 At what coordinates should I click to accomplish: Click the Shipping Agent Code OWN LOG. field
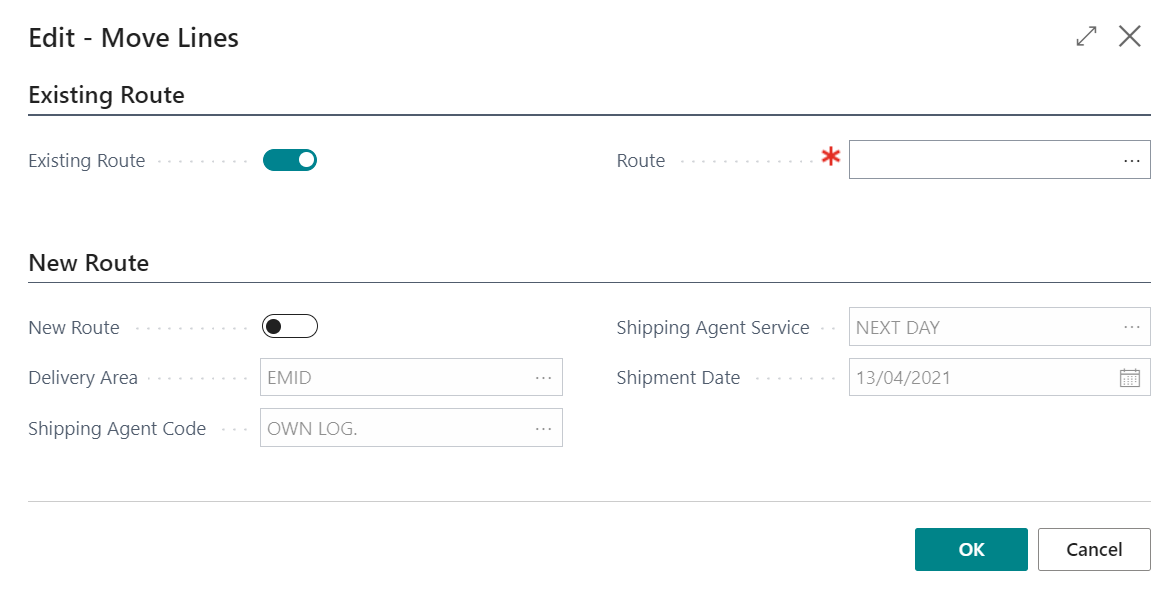[395, 428]
